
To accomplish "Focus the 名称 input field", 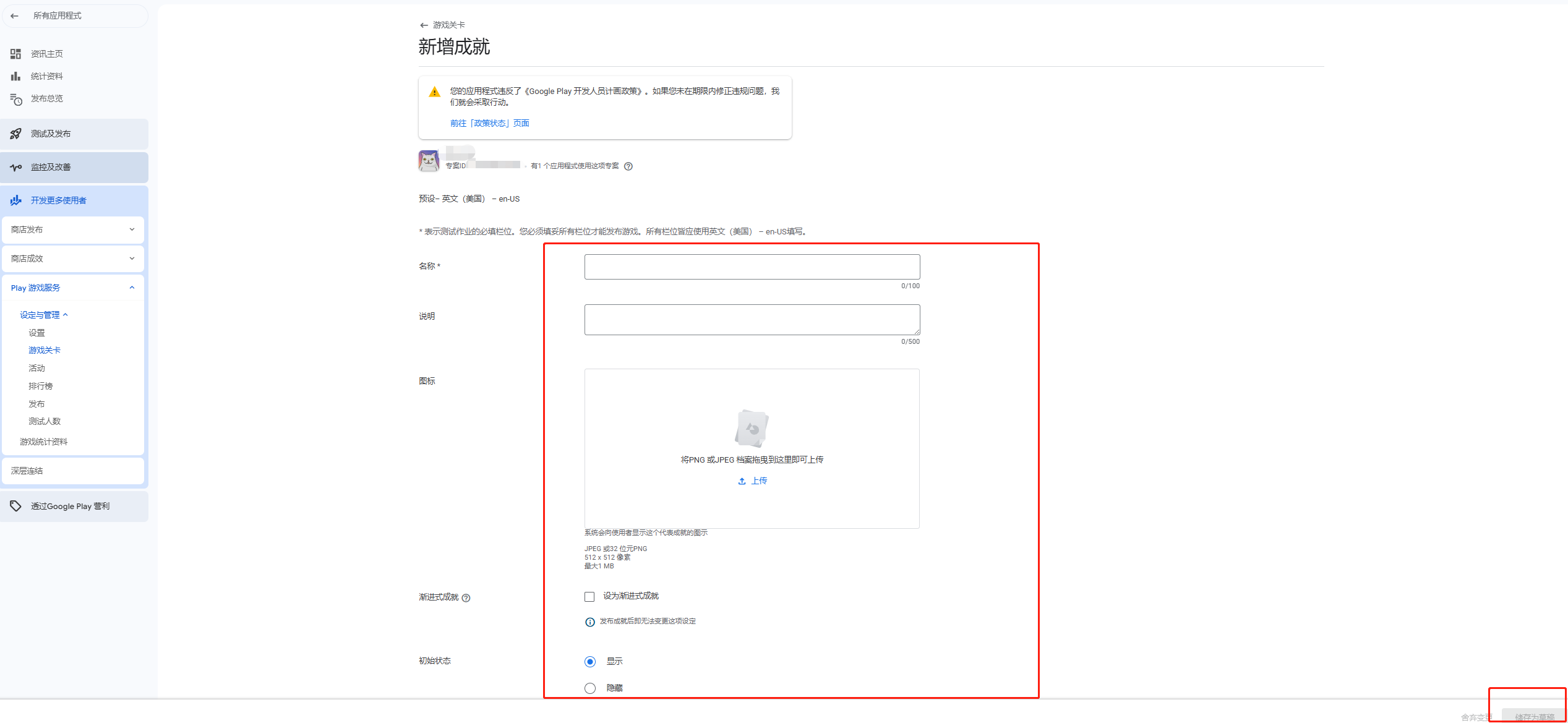I will 752,267.
